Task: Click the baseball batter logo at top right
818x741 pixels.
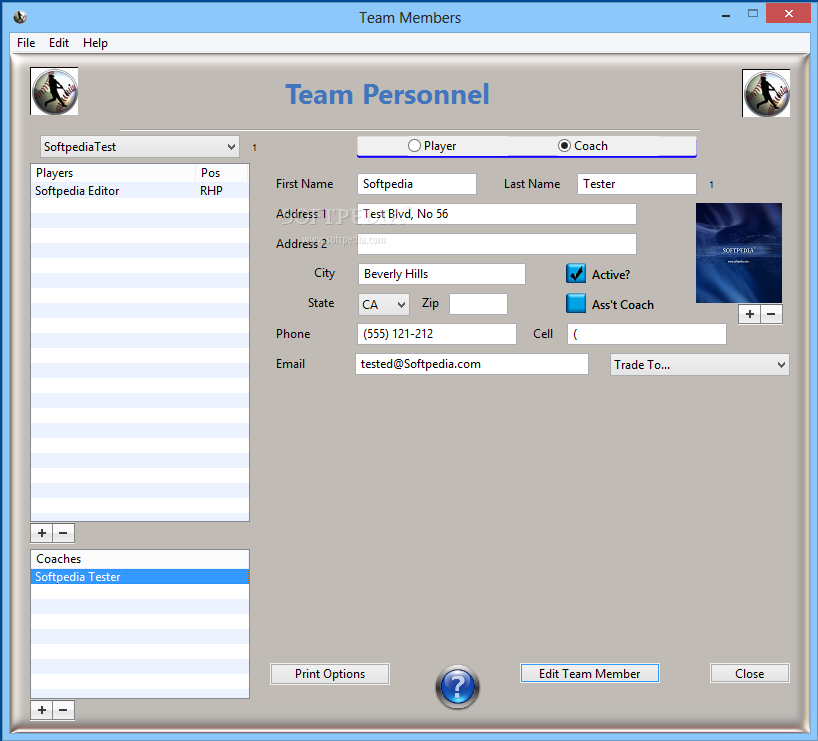Action: pos(766,93)
